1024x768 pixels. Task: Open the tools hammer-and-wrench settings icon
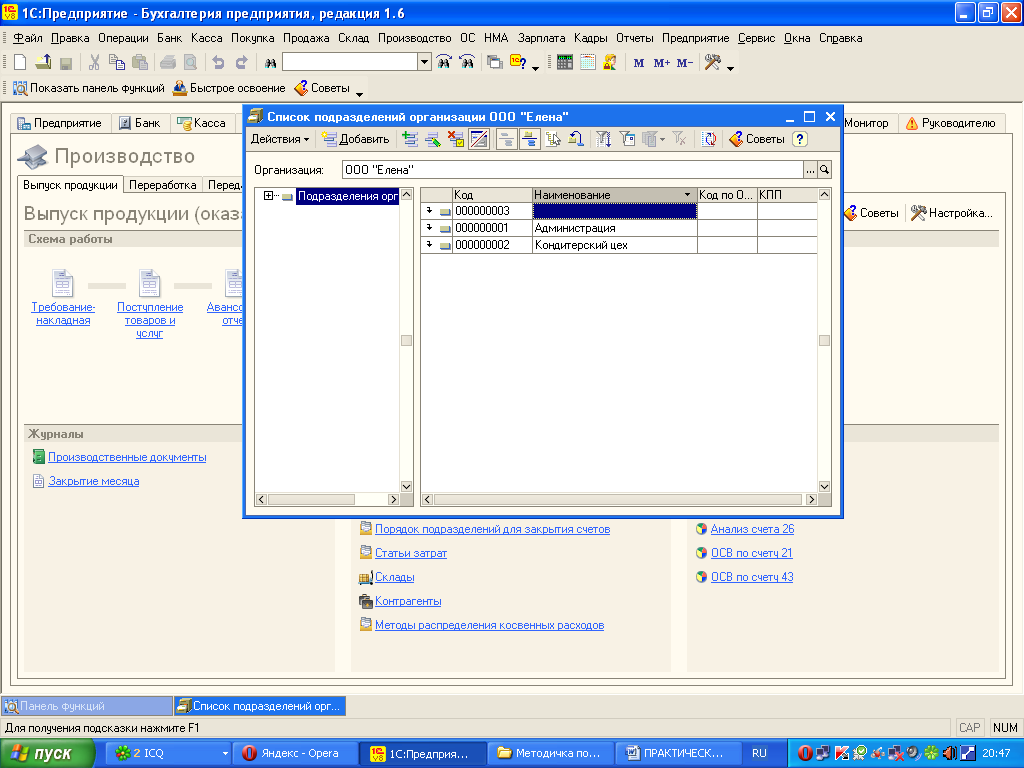pyautogui.click(x=712, y=63)
